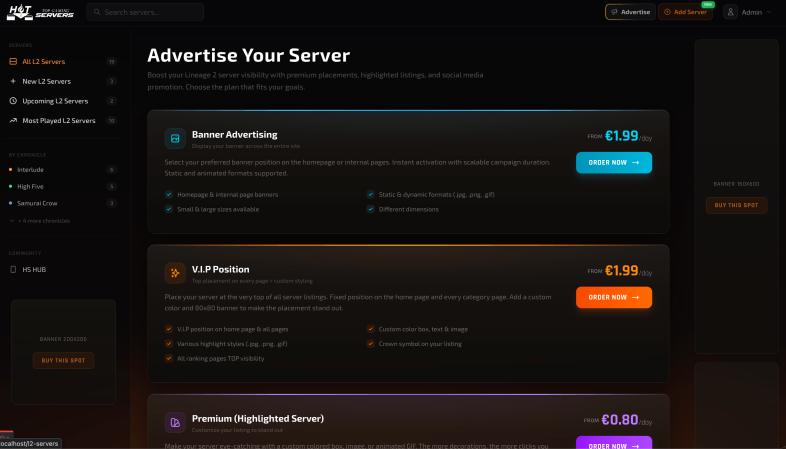This screenshot has height=449, width=786.
Task: Focus the Search servers input field
Action: pyautogui.click(x=145, y=12)
